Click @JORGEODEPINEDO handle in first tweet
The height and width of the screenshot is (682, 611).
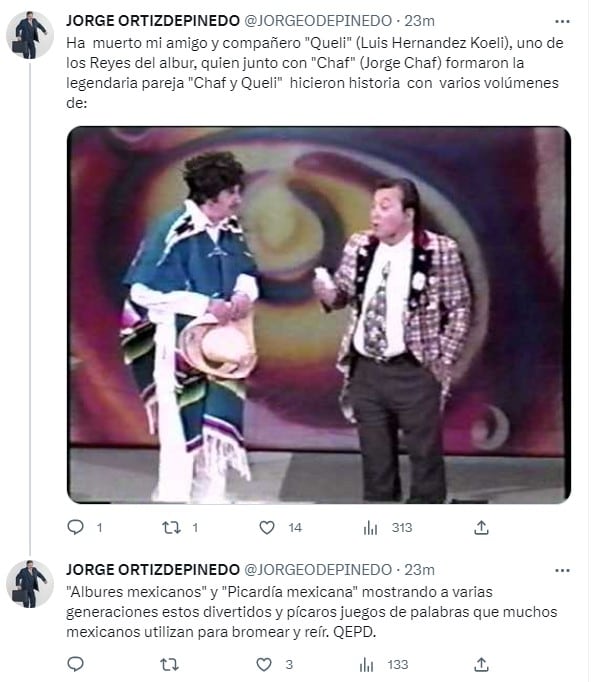click(318, 20)
